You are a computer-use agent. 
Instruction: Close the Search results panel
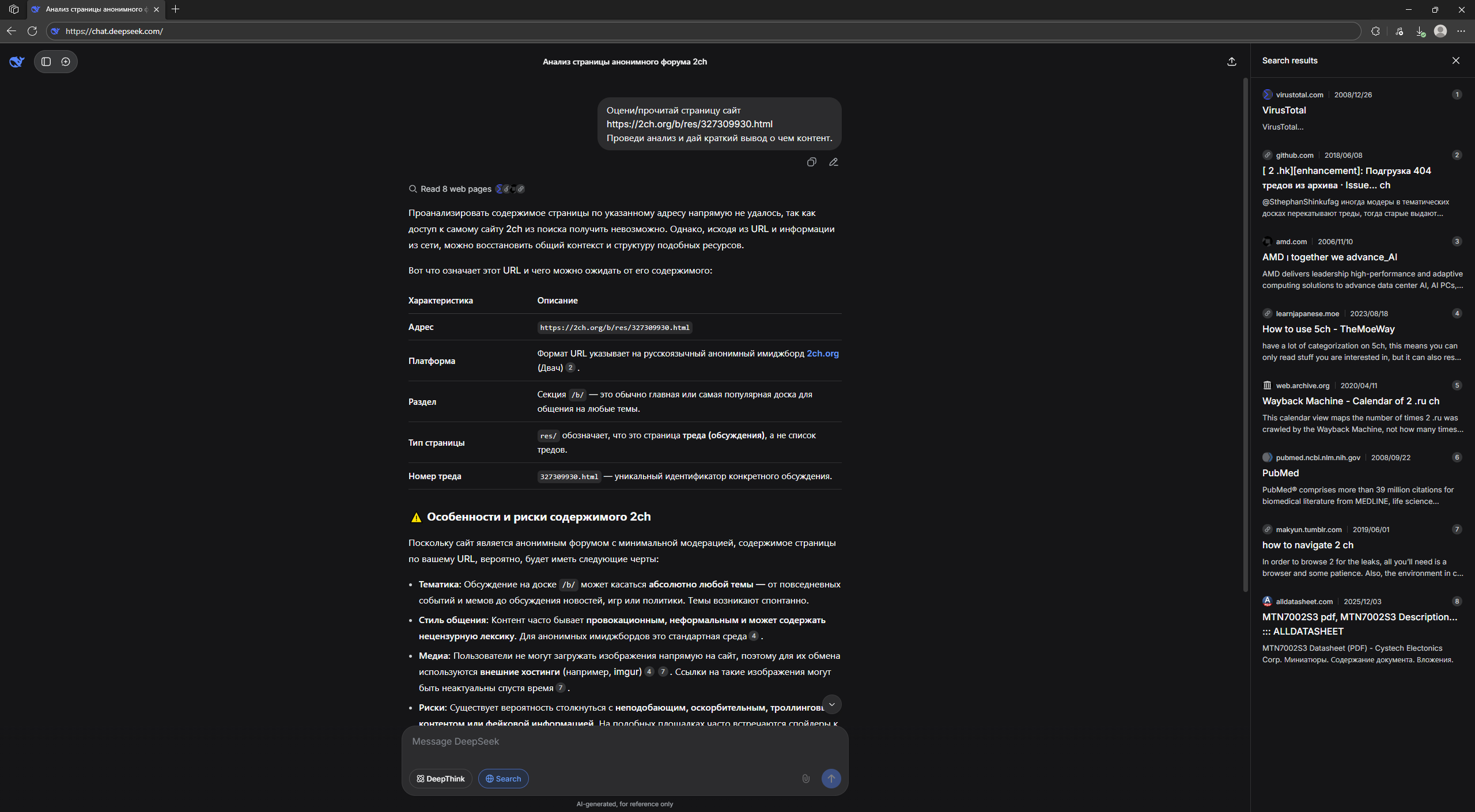click(1455, 60)
